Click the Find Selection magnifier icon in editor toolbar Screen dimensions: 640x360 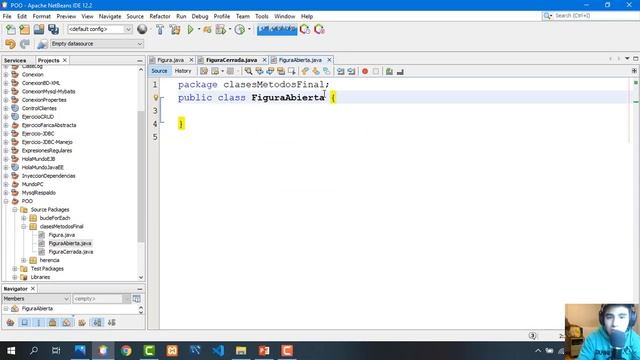coord(248,71)
